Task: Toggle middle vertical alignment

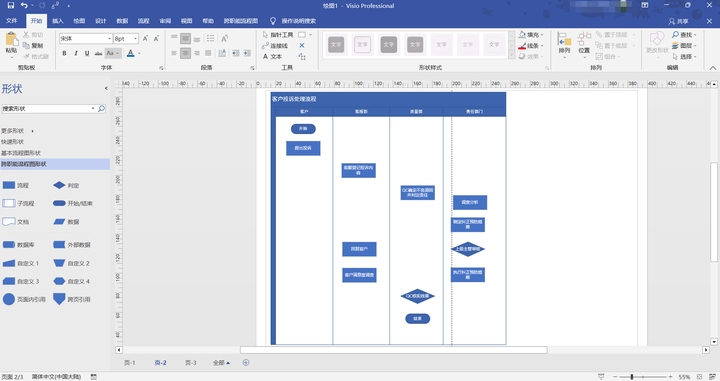Action: tap(186, 39)
